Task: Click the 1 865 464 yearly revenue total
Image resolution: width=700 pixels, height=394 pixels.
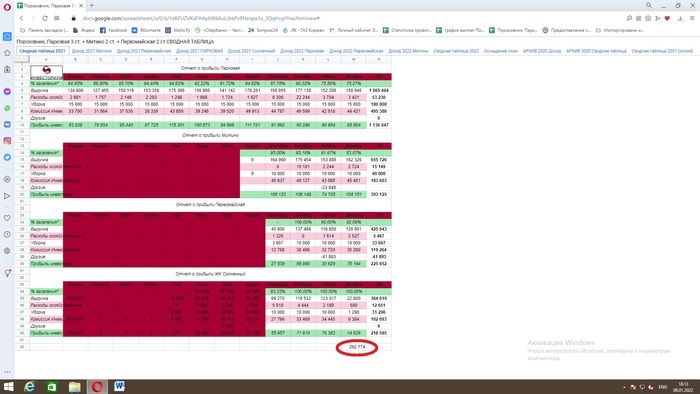Action: click(x=379, y=90)
